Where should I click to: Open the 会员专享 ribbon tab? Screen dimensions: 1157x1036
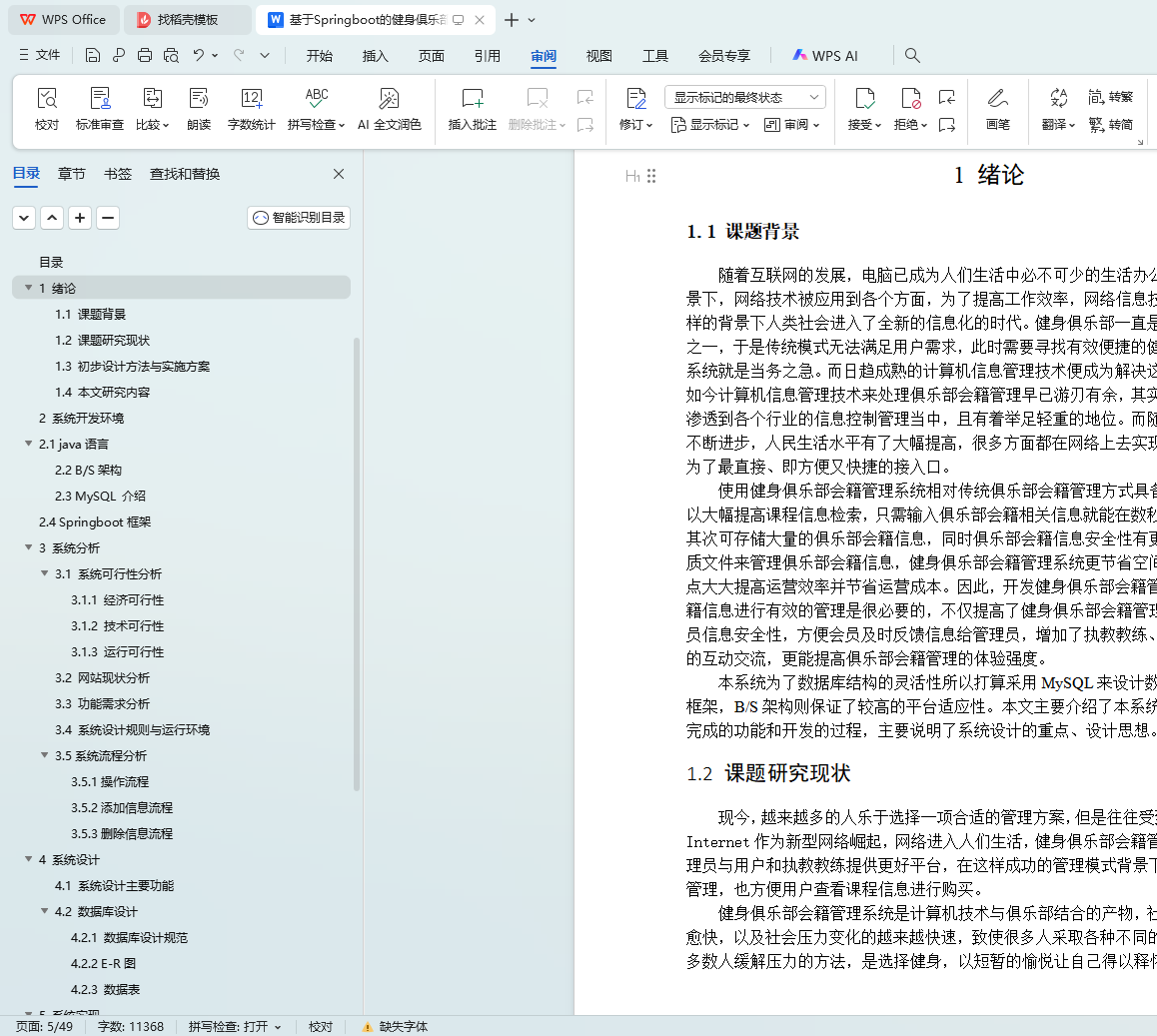point(723,55)
